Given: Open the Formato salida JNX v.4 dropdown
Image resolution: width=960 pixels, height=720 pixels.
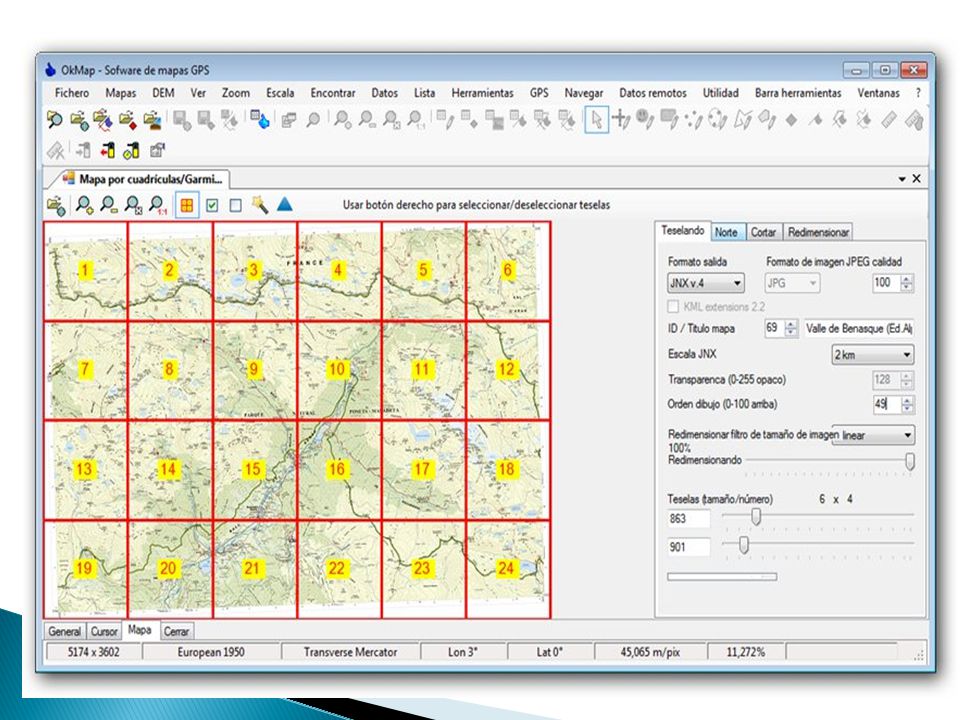Looking at the screenshot, I should pos(705,283).
